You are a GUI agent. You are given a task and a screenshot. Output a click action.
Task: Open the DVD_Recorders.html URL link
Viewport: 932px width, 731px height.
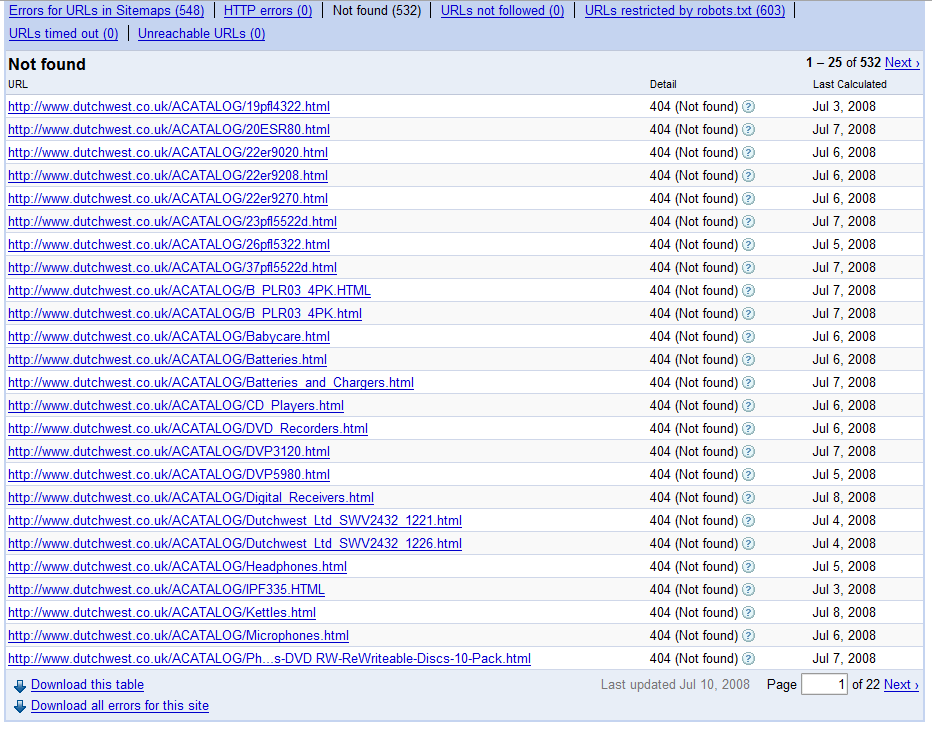(187, 429)
